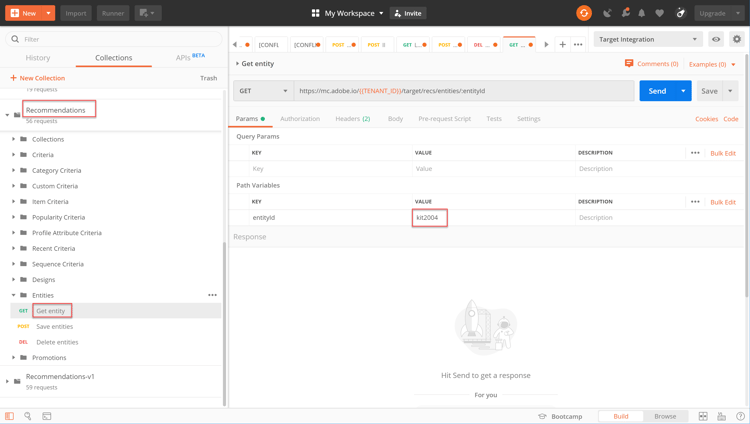
Task: Expand the Get entity request title
Action: pos(237,63)
